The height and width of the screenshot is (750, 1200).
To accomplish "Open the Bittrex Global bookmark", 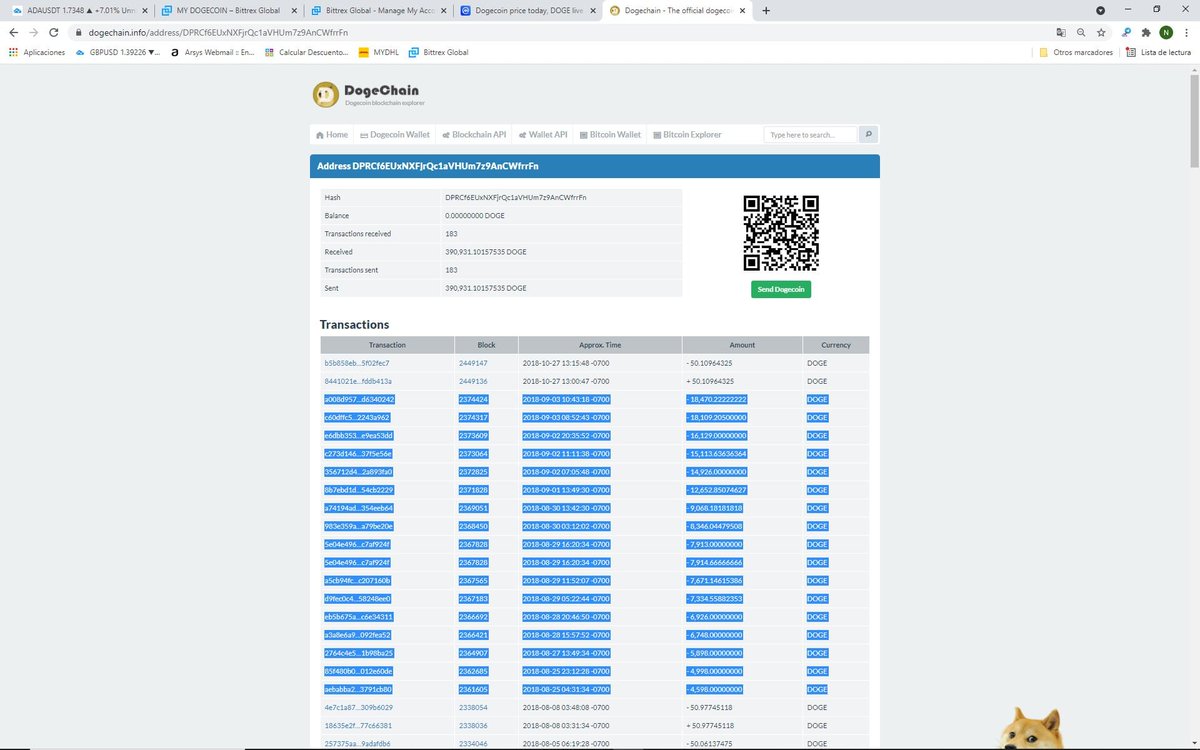I will [440, 52].
